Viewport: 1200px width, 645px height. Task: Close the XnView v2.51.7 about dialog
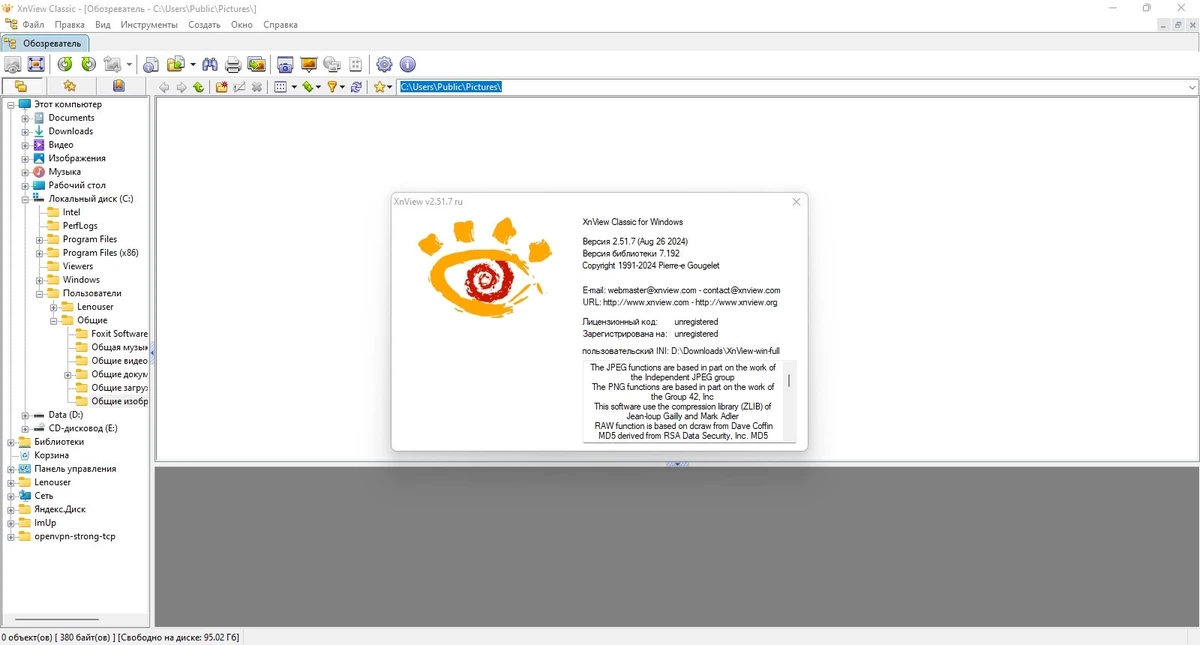[x=796, y=202]
